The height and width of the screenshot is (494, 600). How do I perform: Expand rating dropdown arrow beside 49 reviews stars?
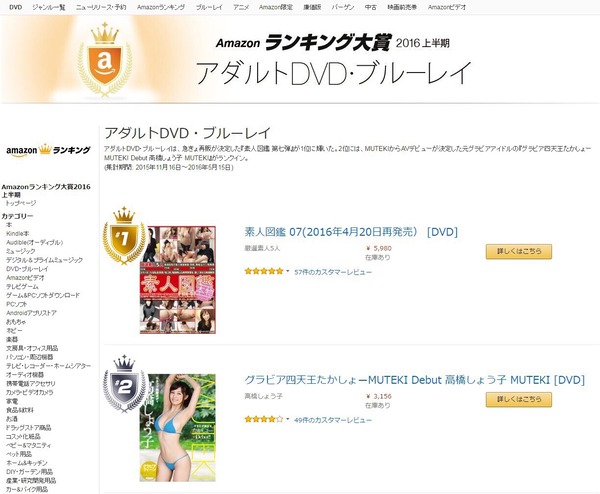click(288, 419)
